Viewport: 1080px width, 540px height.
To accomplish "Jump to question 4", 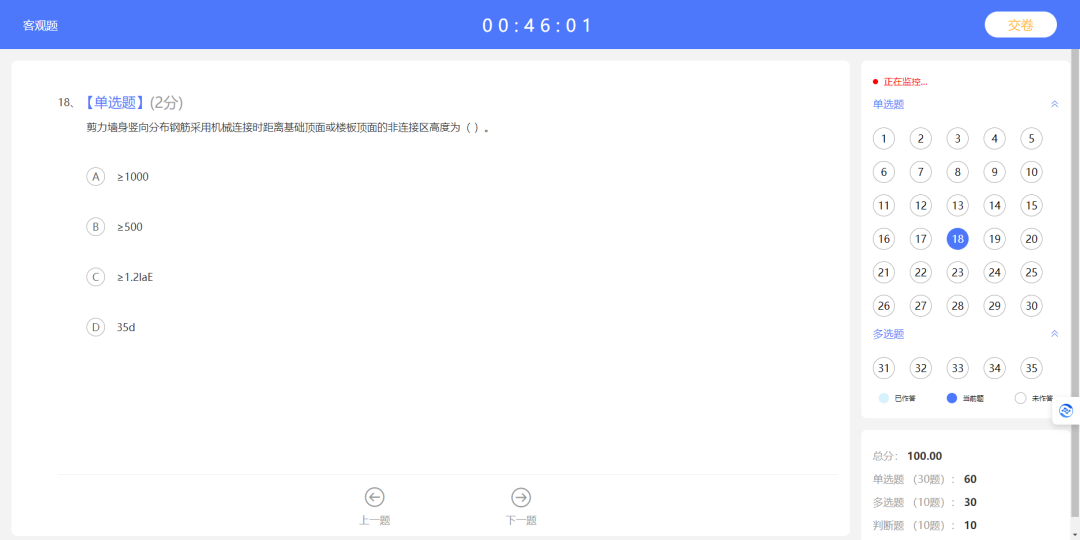I will click(994, 138).
